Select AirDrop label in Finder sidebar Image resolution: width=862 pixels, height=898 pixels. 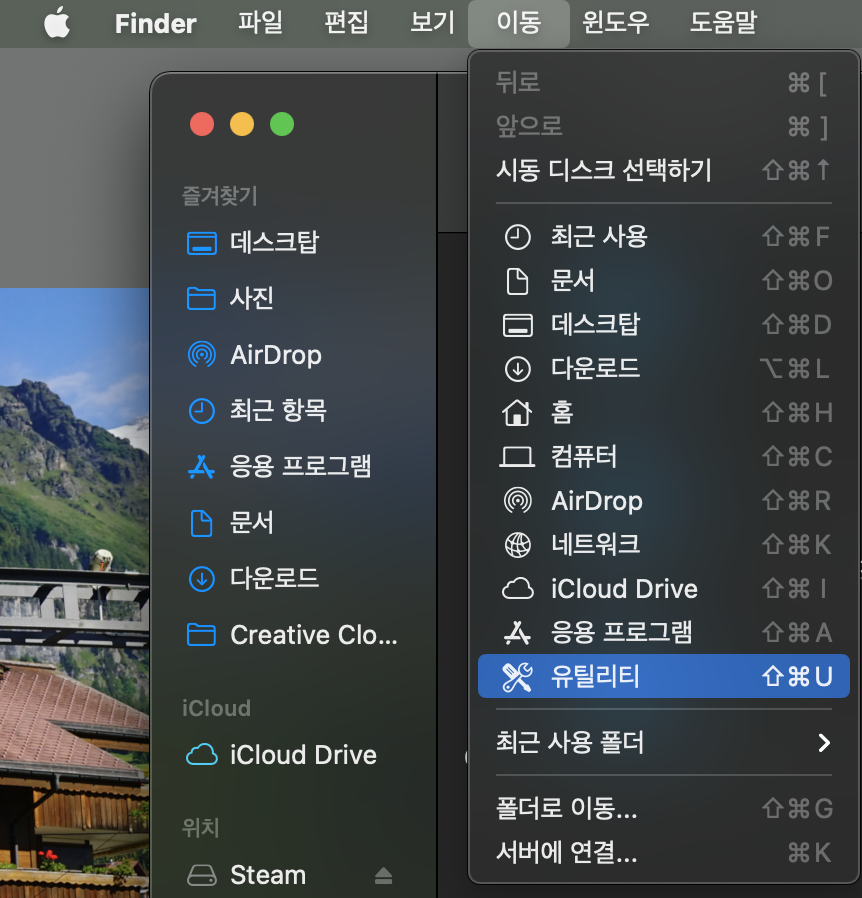click(x=275, y=355)
